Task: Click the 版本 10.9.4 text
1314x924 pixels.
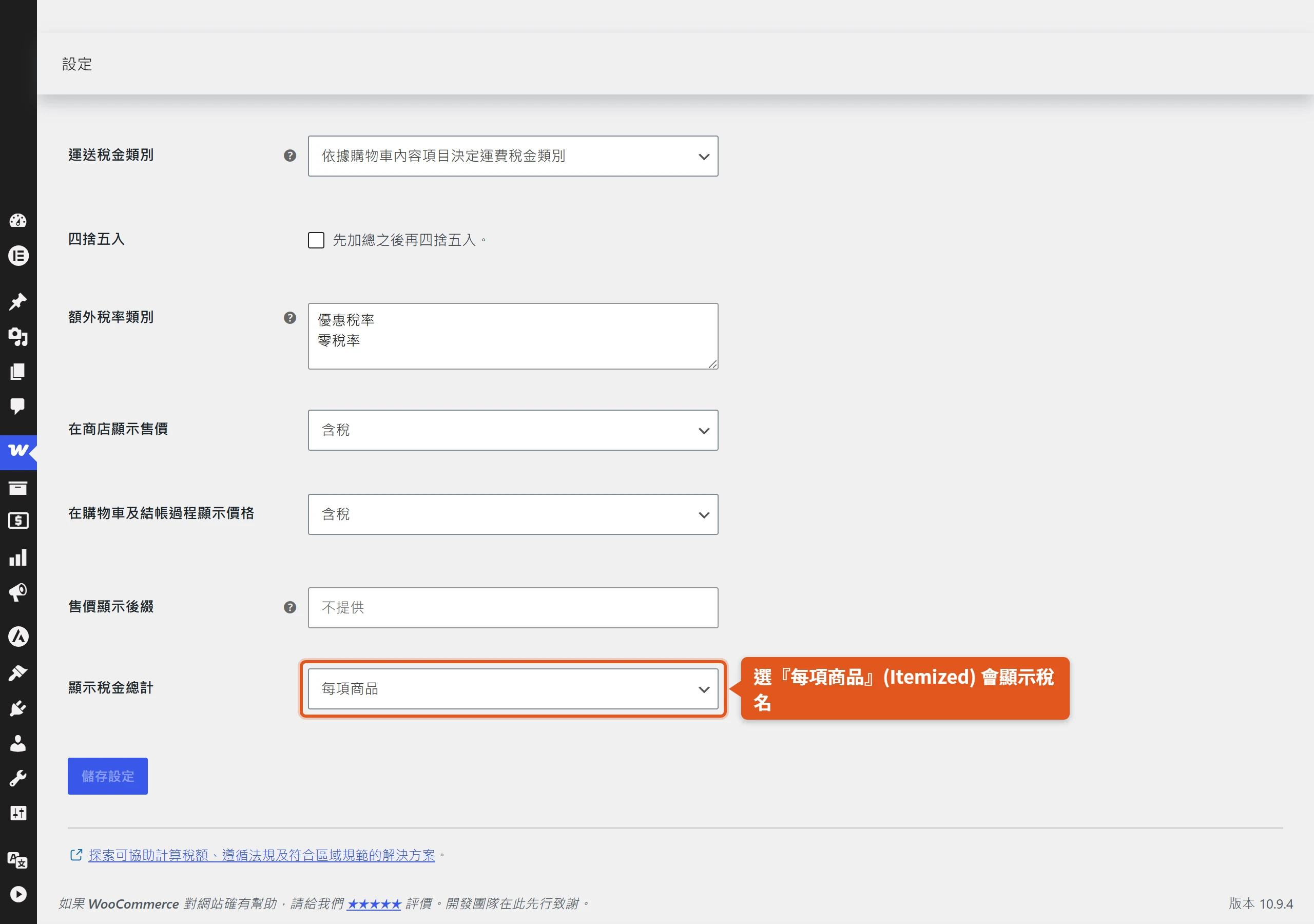Action: coord(1260,904)
